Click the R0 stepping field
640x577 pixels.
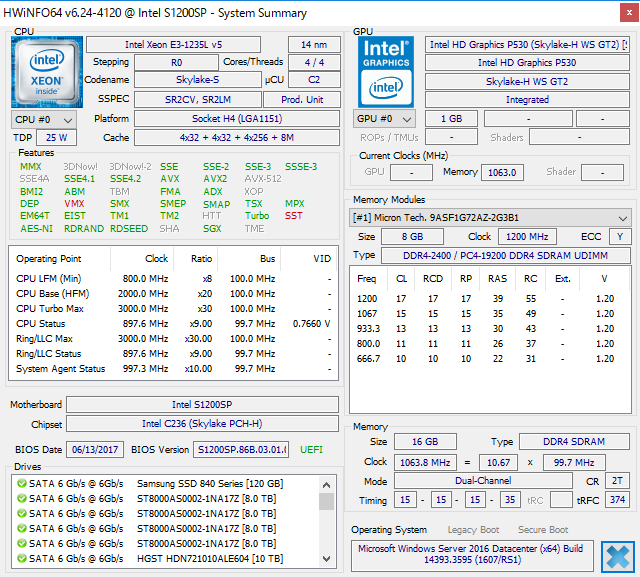point(176,62)
